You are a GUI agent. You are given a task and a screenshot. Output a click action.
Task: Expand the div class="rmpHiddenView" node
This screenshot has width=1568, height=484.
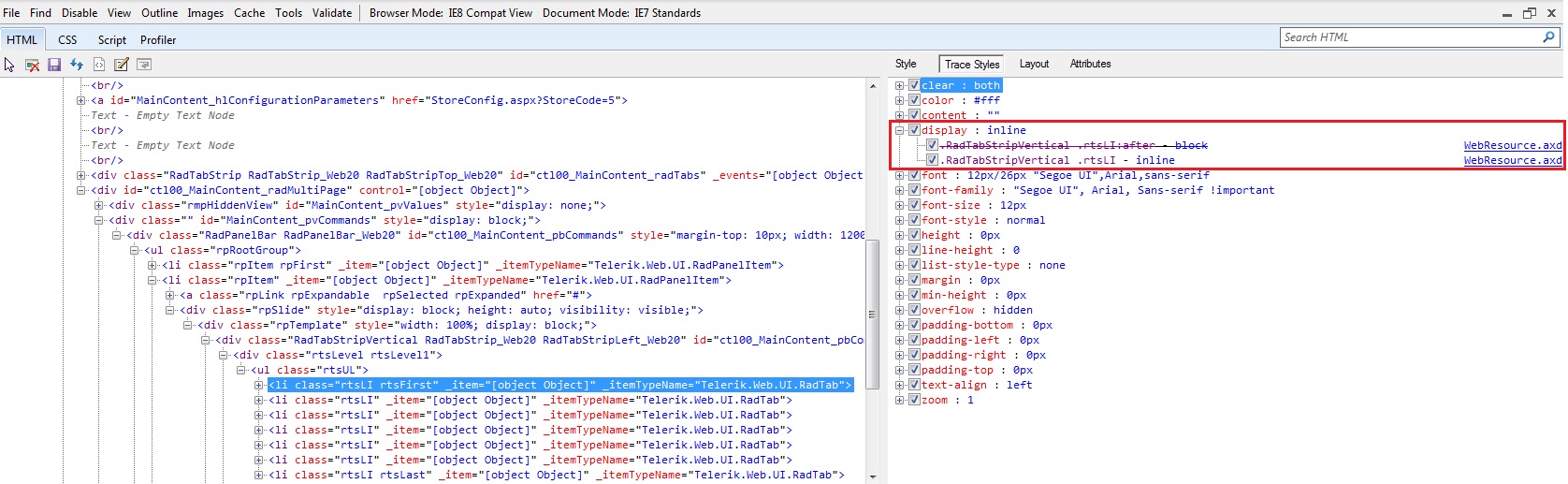[99, 205]
